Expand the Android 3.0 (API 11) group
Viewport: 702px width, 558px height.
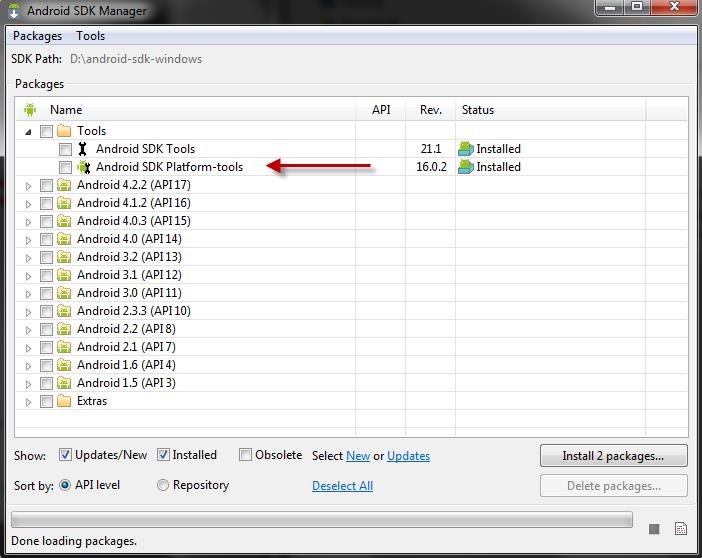click(x=28, y=294)
